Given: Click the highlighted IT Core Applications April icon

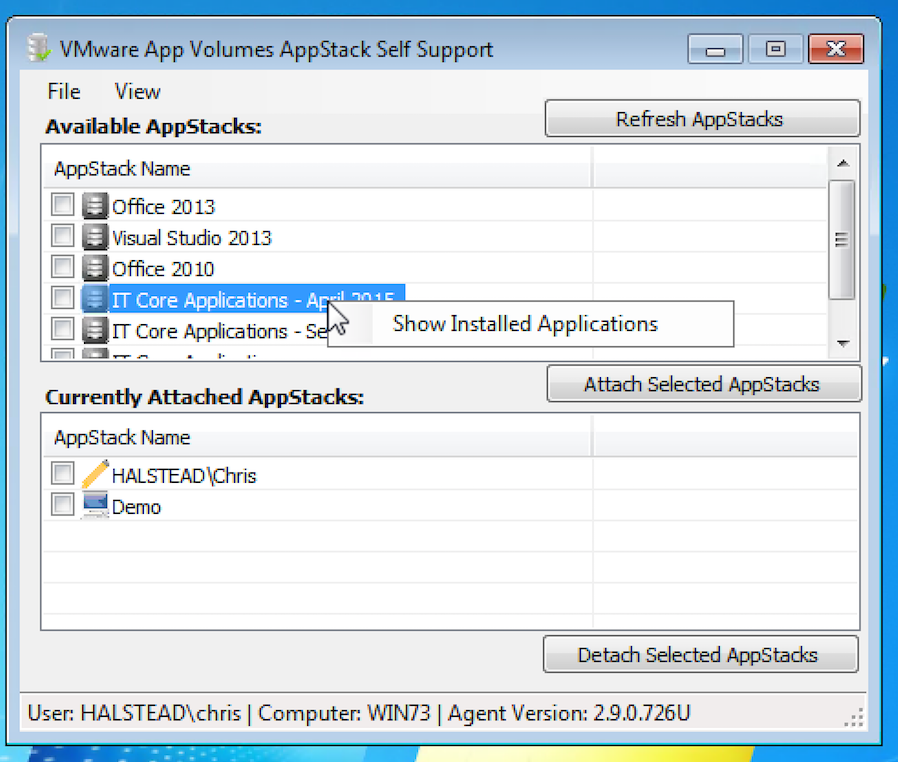Looking at the screenshot, I should click(x=95, y=299).
